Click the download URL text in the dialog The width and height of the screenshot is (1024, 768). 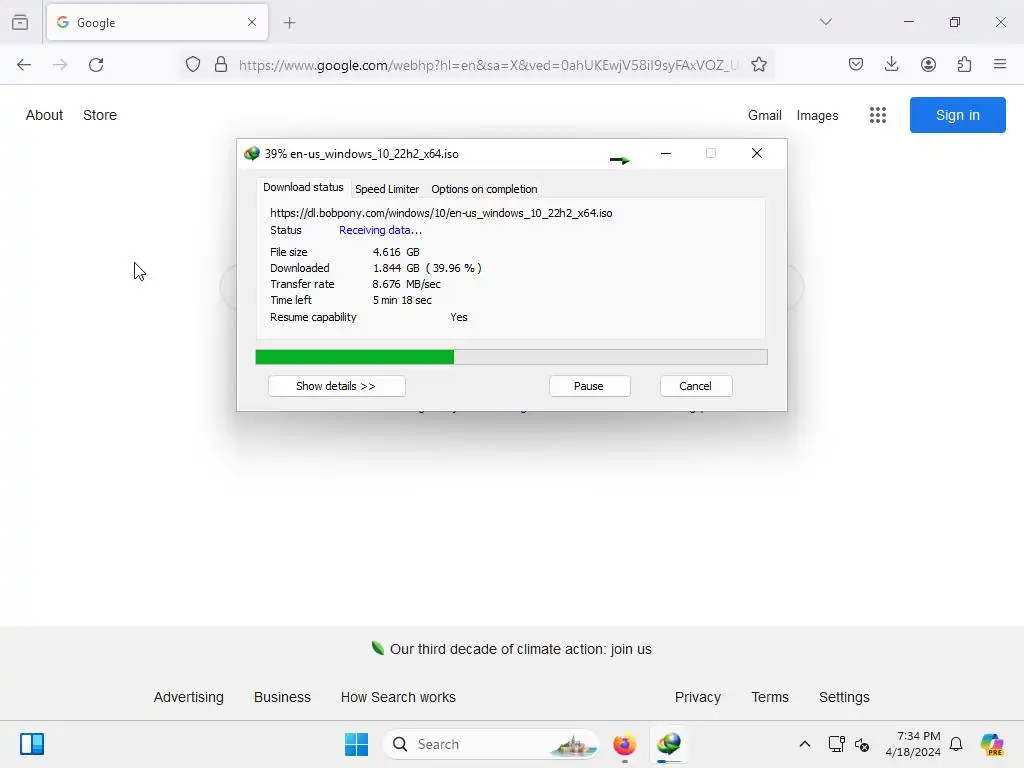[441, 213]
